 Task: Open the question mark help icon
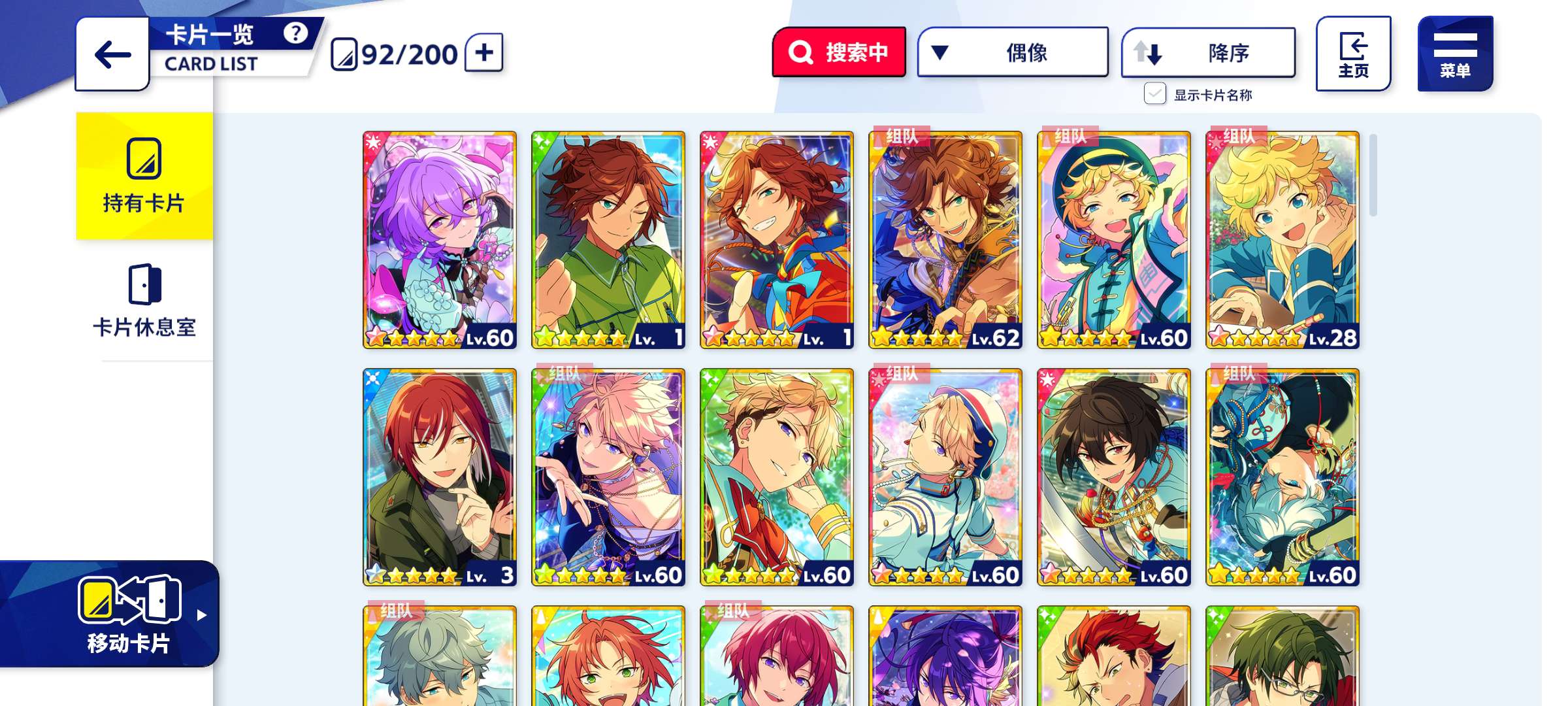295,33
